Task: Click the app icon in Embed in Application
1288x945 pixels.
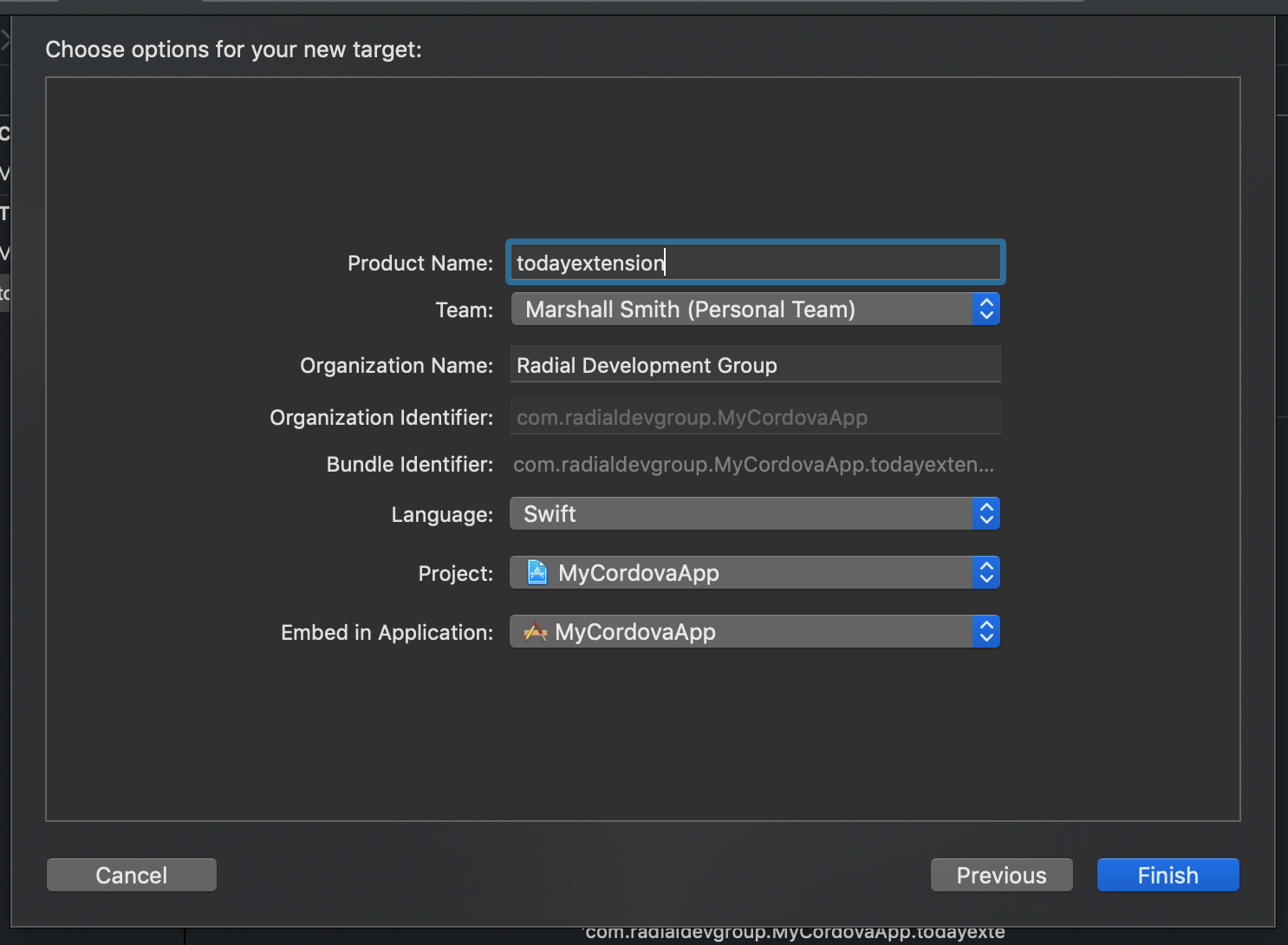Action: point(536,632)
